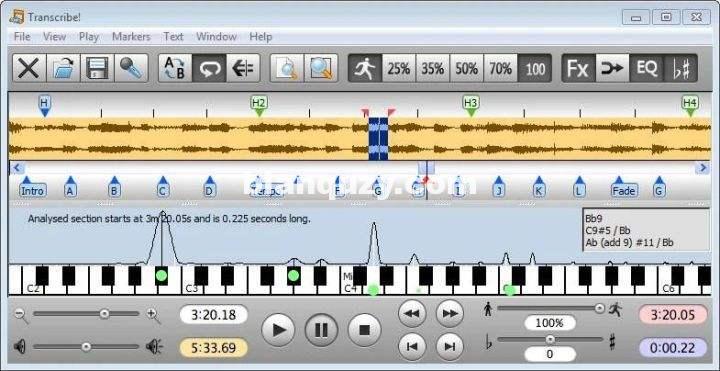720x371 pixels.
Task: Open the Fx effects window
Action: point(579,68)
